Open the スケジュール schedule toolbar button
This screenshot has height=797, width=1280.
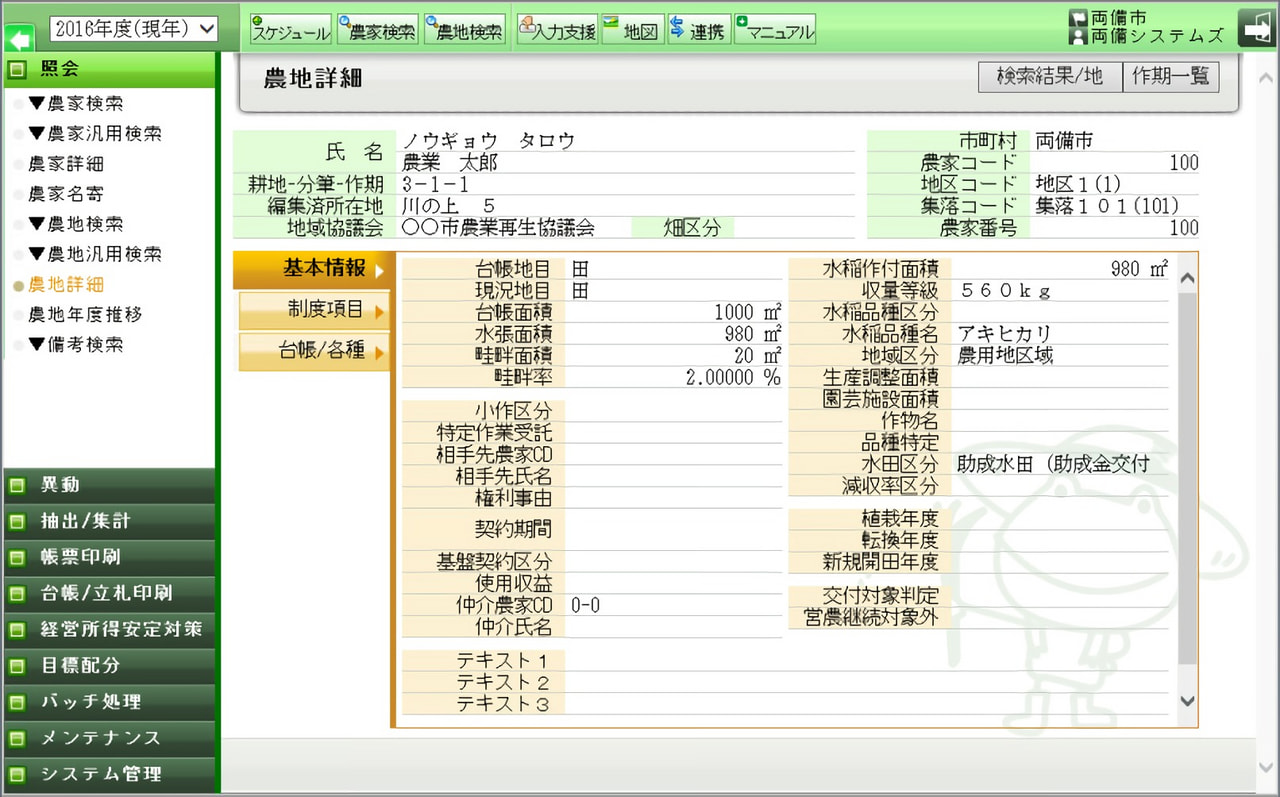click(x=290, y=30)
